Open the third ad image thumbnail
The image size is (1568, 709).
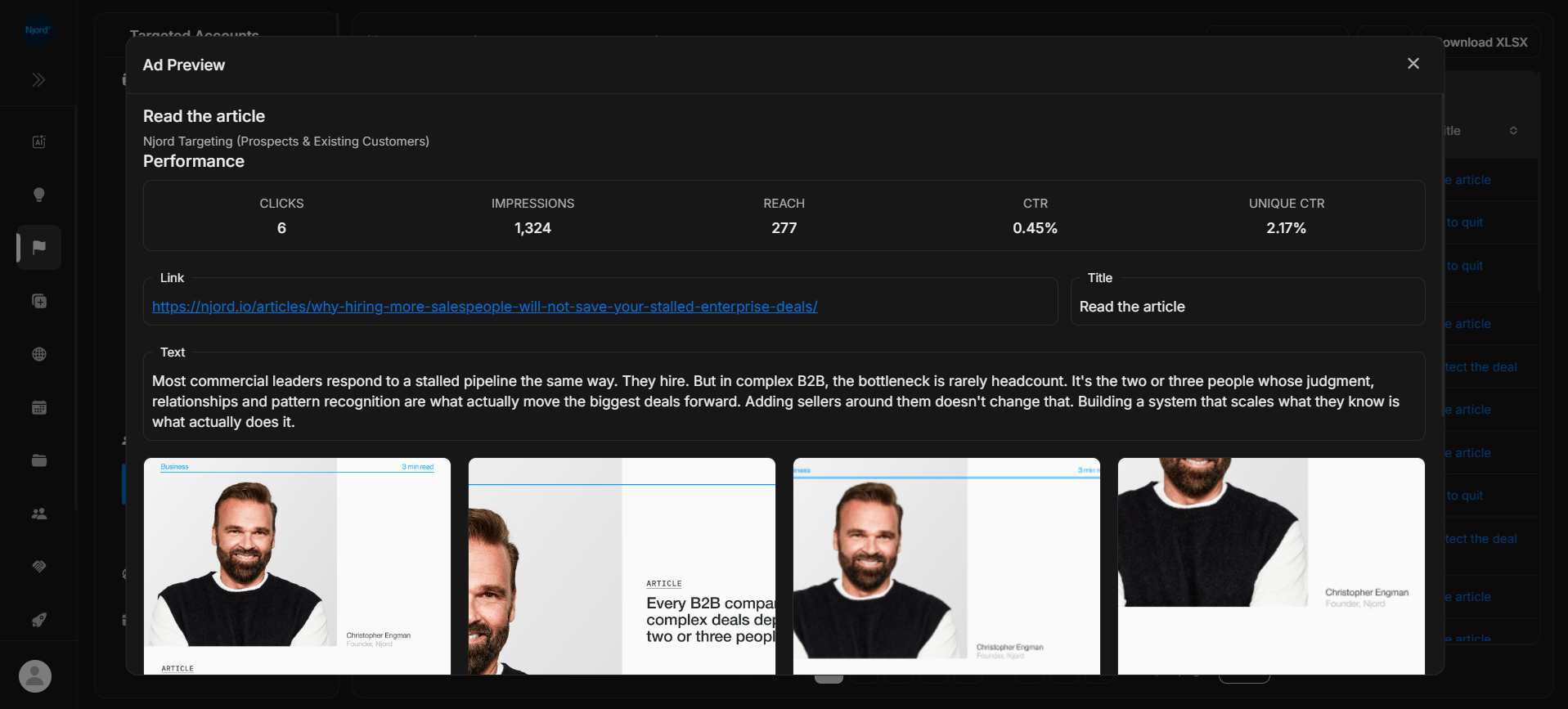[946, 566]
